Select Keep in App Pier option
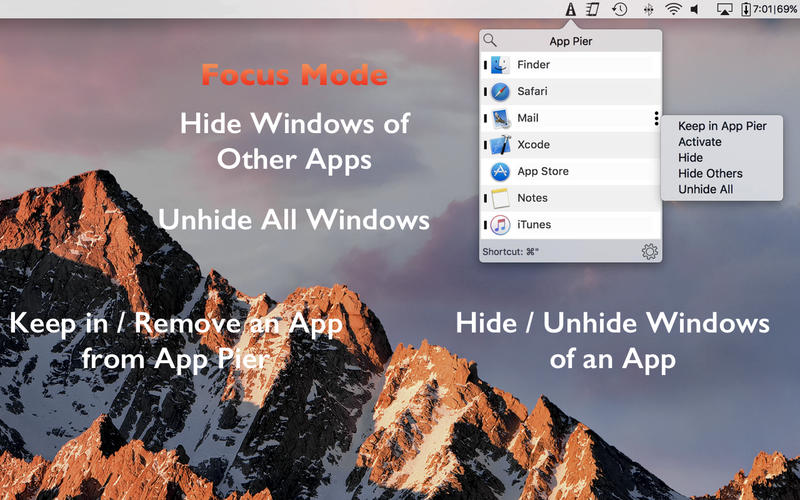This screenshot has width=800, height=500. 722,126
